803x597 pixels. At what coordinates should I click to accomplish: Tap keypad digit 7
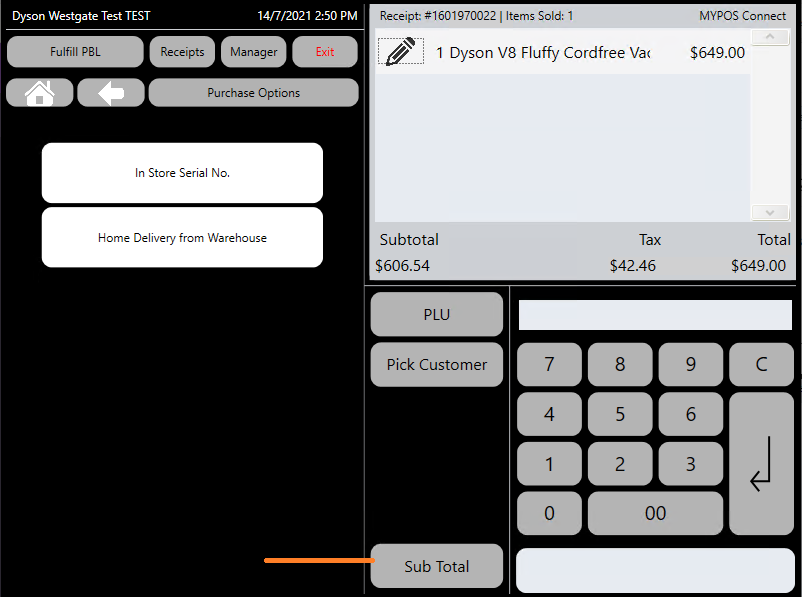[550, 364]
